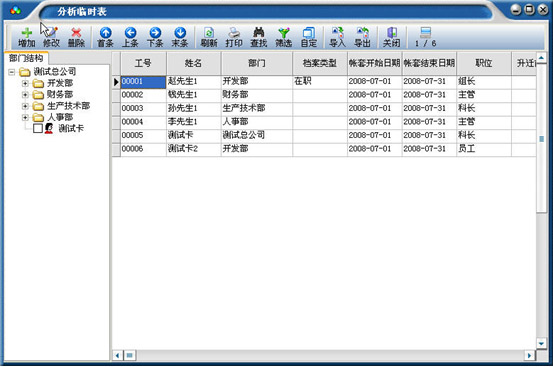Click the 筛选 (filter) funnel icon
The height and width of the screenshot is (367, 554).
283,33
